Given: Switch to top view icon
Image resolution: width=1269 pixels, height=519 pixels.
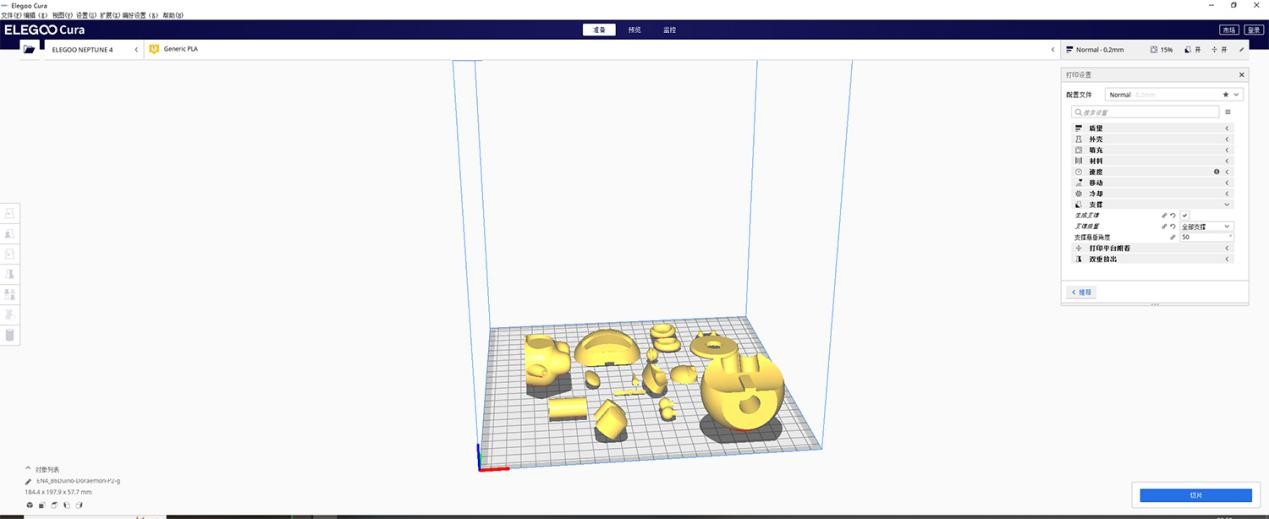Looking at the screenshot, I should click(x=54, y=505).
